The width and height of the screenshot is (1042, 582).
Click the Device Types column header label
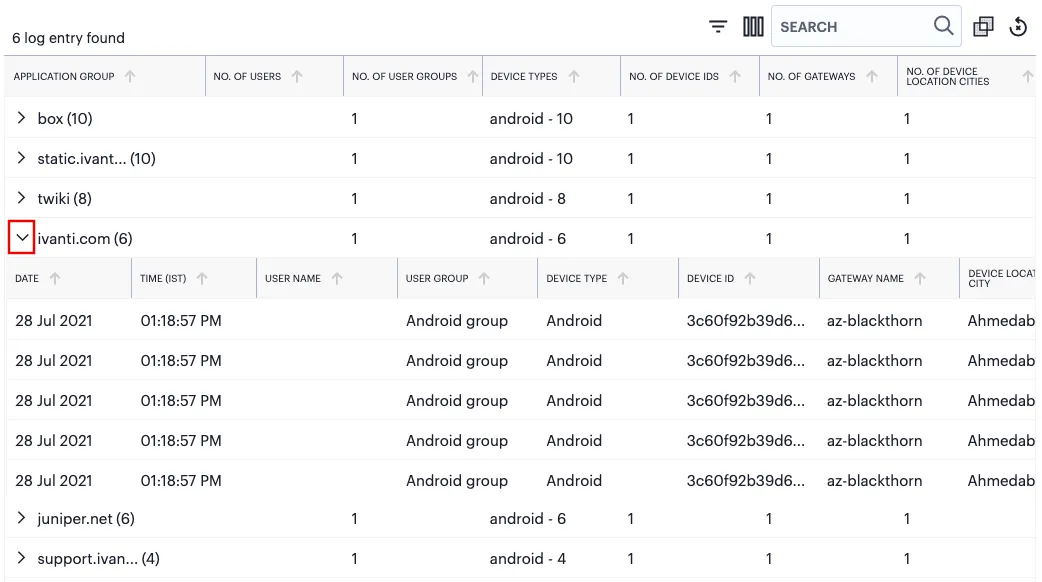point(524,76)
